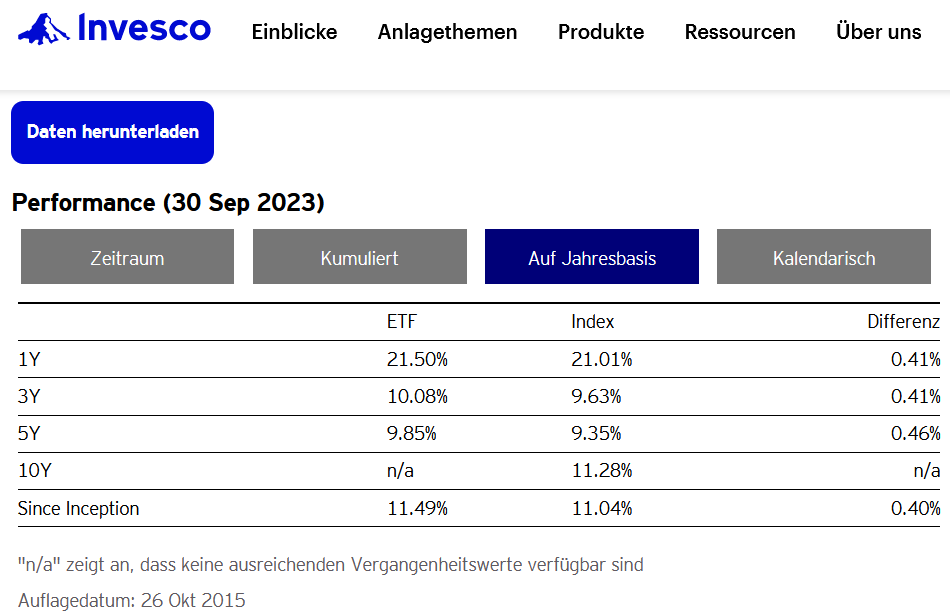The height and width of the screenshot is (613, 950).
Task: Click the ETF column header
Action: click(401, 322)
